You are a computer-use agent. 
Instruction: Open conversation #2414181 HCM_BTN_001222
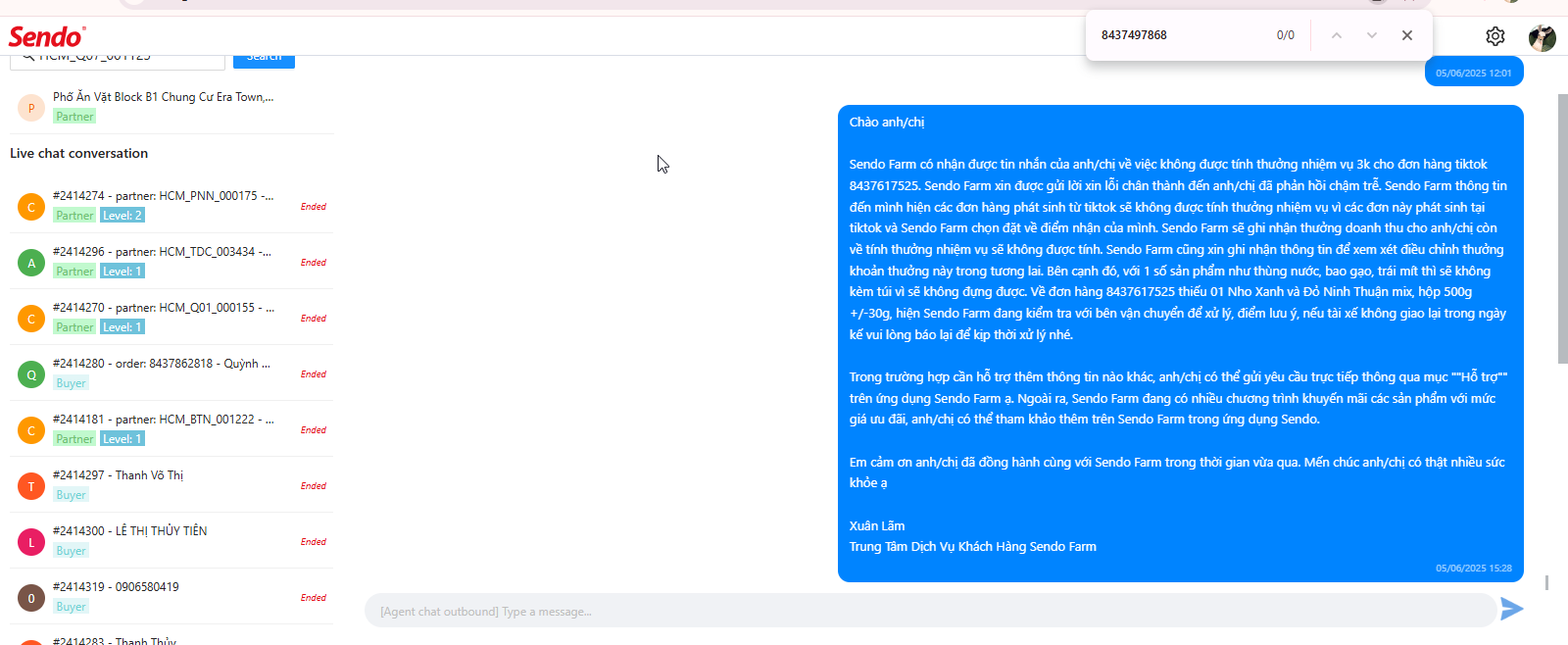pyautogui.click(x=171, y=429)
